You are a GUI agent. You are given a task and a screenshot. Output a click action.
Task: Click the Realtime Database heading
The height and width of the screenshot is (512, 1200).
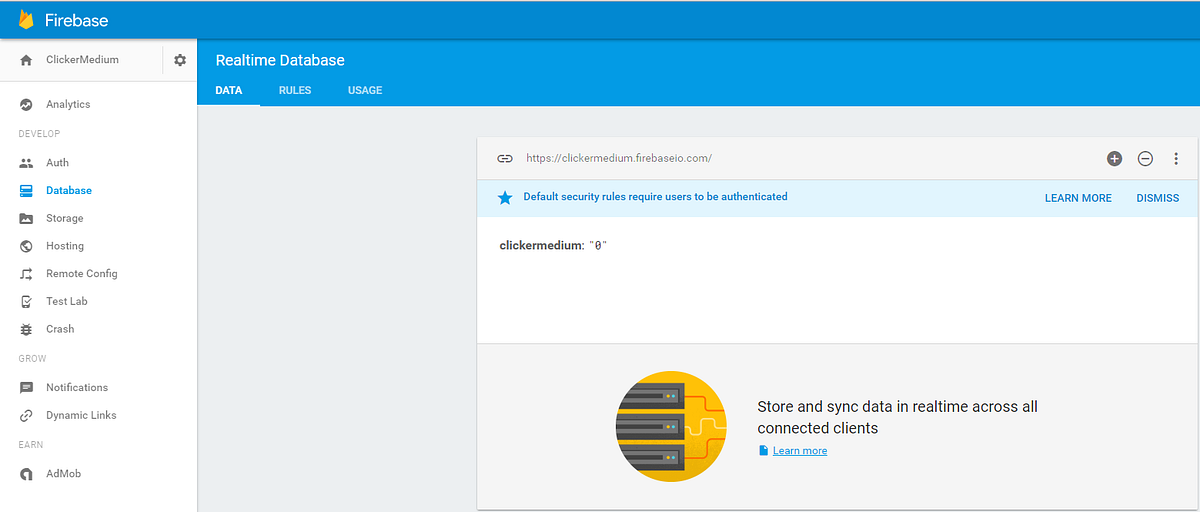(280, 60)
